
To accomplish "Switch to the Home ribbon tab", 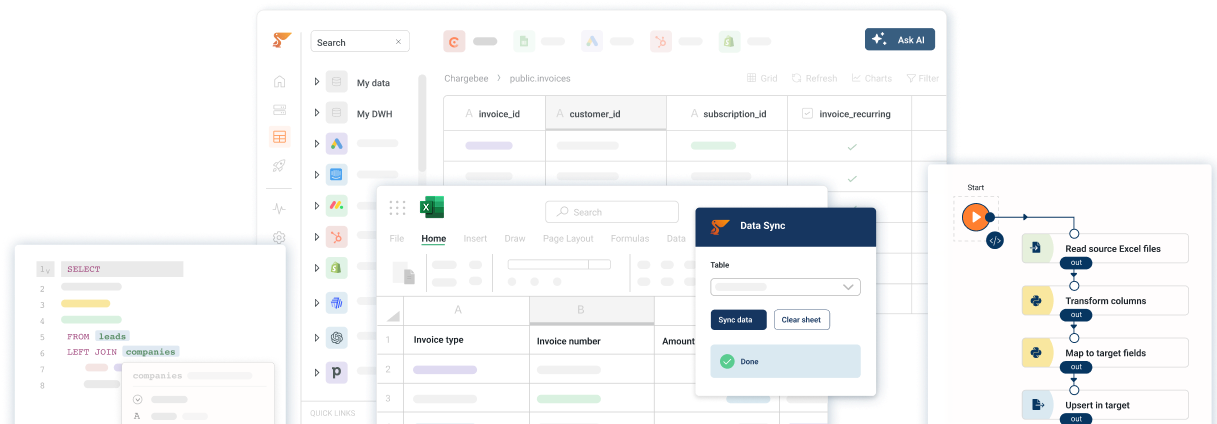I will 433,239.
